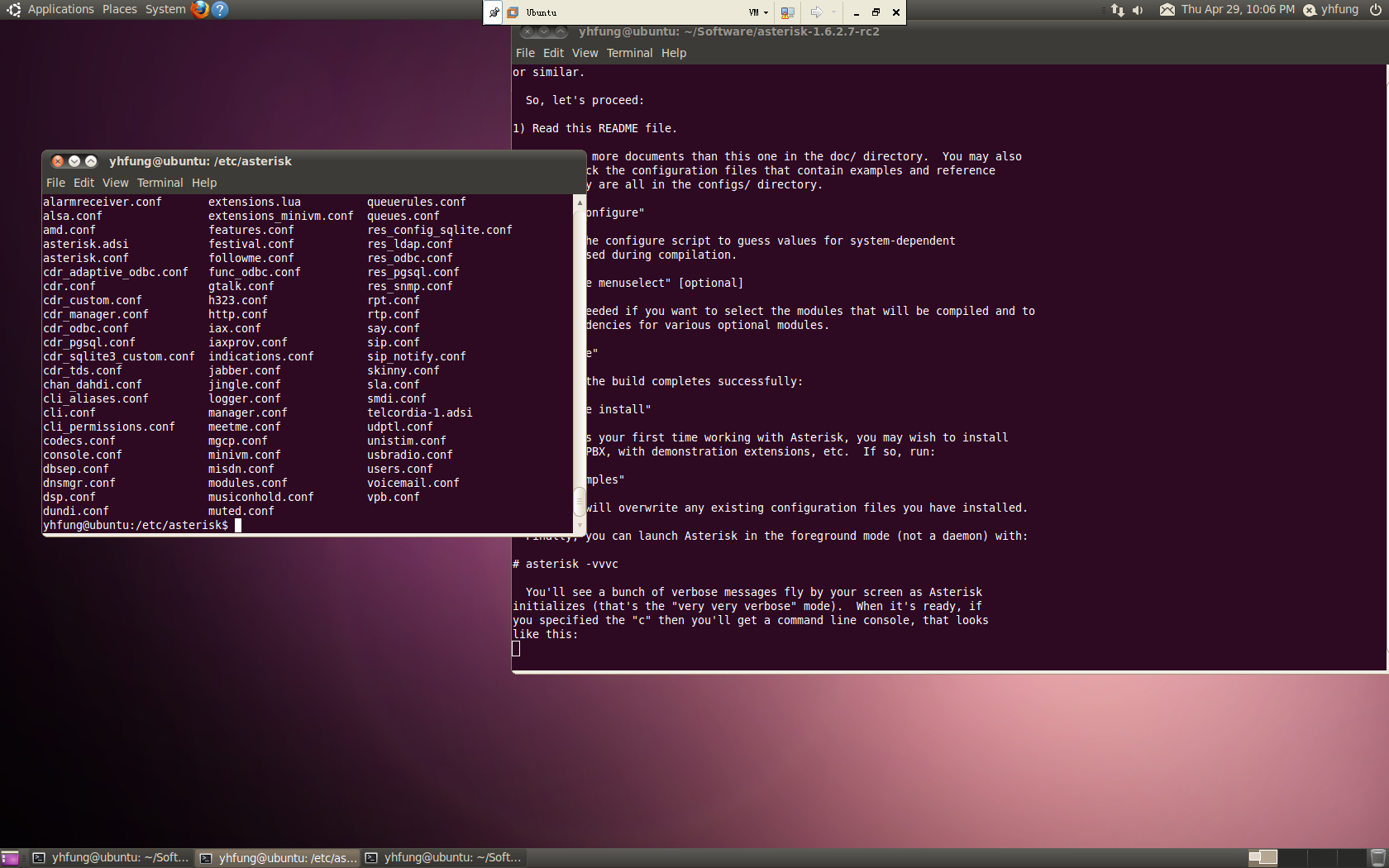Switch to first ~/Soft... terminal taskbar button
Viewport: 1389px width, 868px height.
coord(111,858)
